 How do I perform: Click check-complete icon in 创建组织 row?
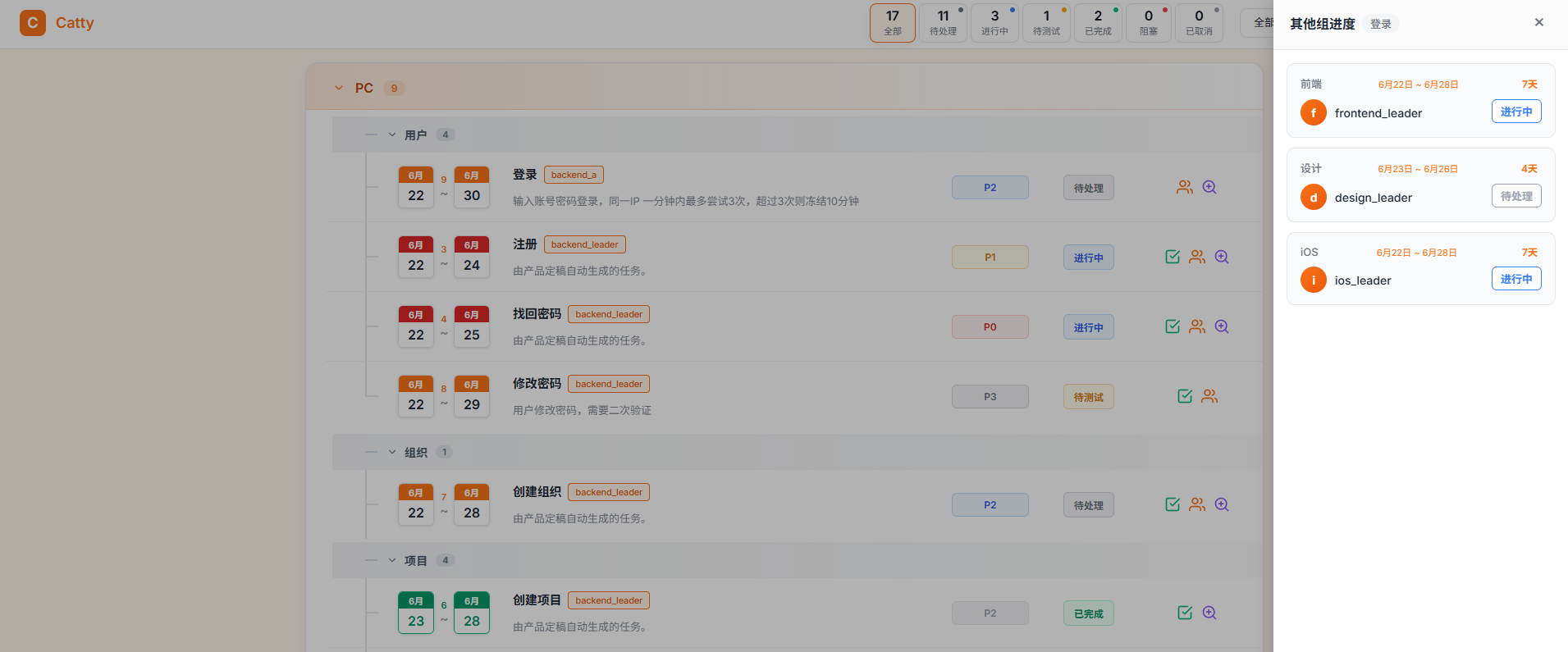pyautogui.click(x=1173, y=504)
